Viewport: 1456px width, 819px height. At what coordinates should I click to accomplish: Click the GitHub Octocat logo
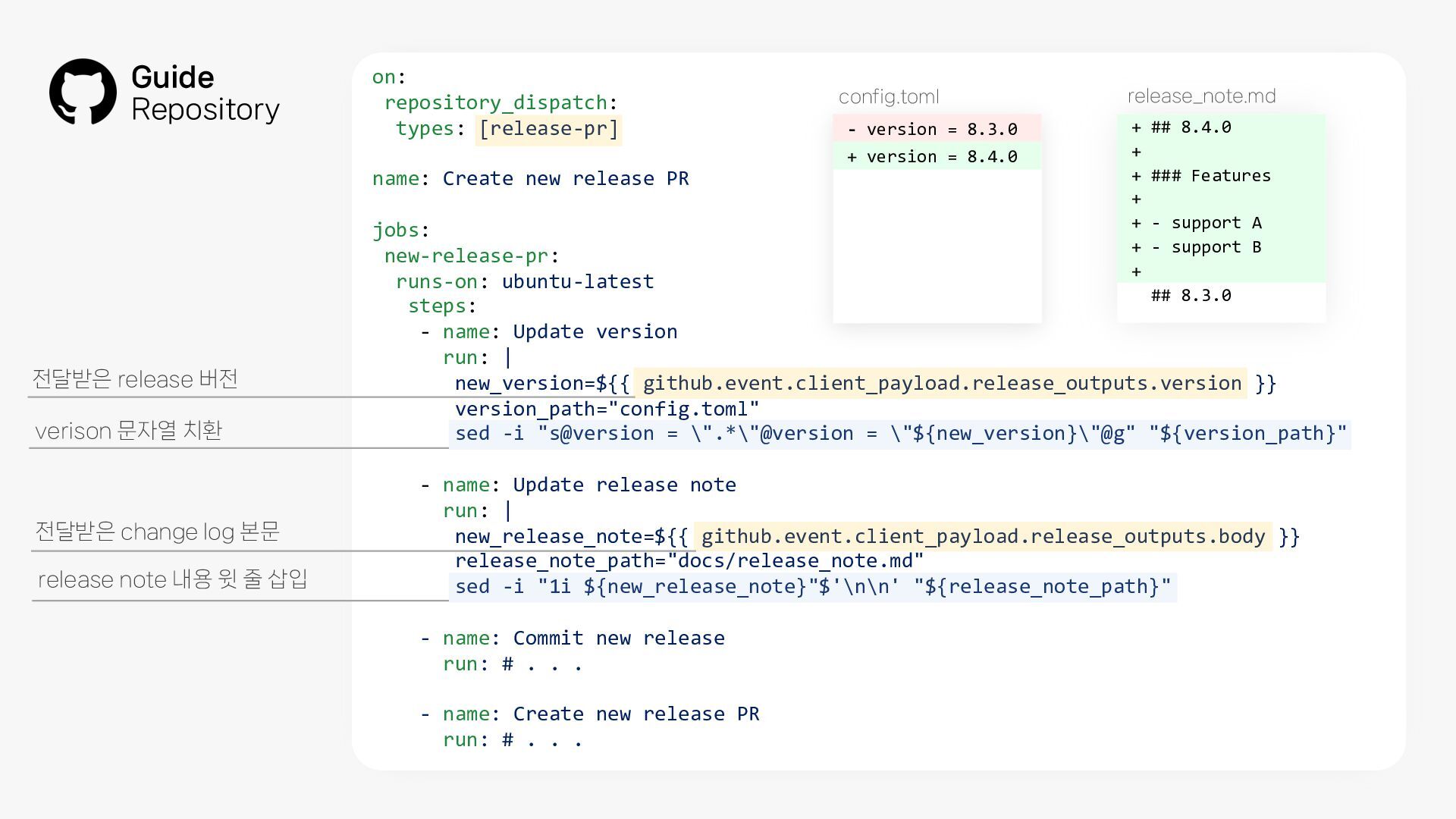[83, 92]
